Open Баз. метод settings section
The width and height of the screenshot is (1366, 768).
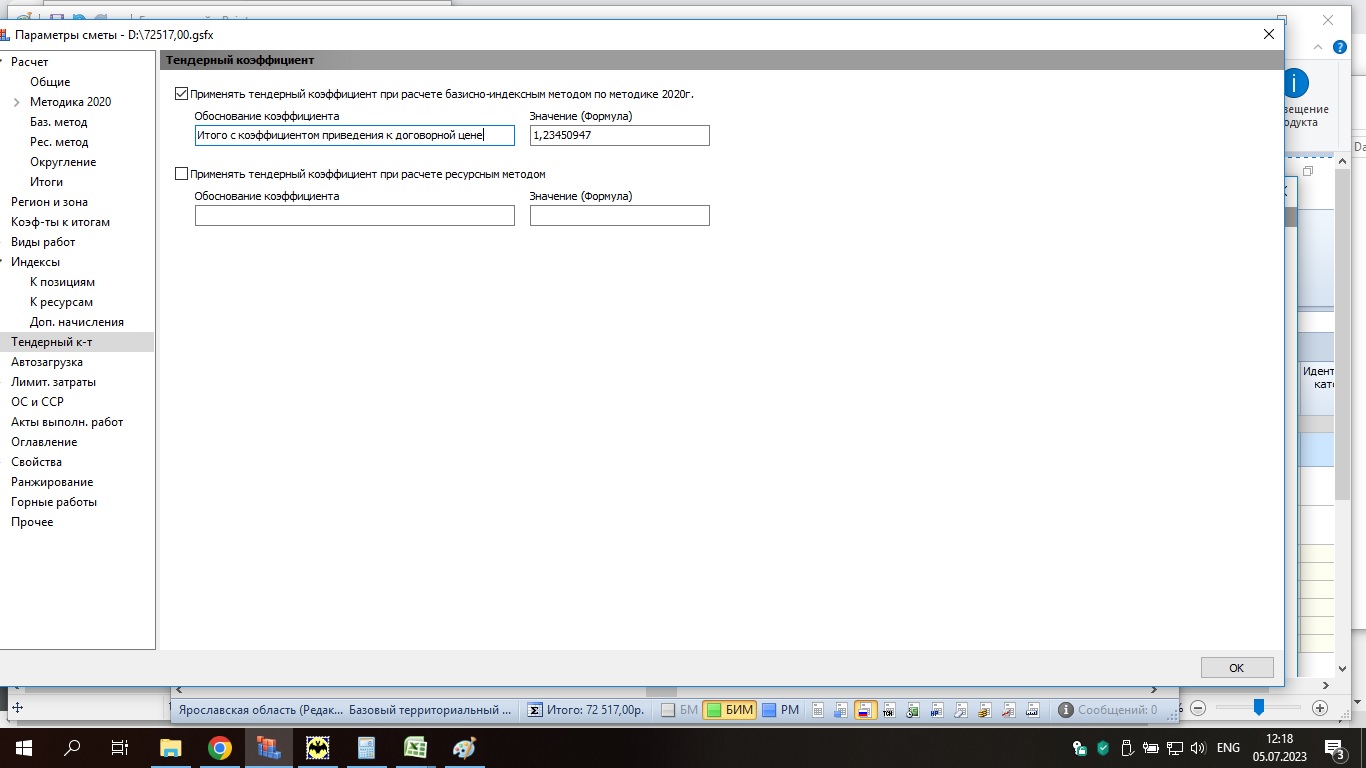[x=59, y=122]
